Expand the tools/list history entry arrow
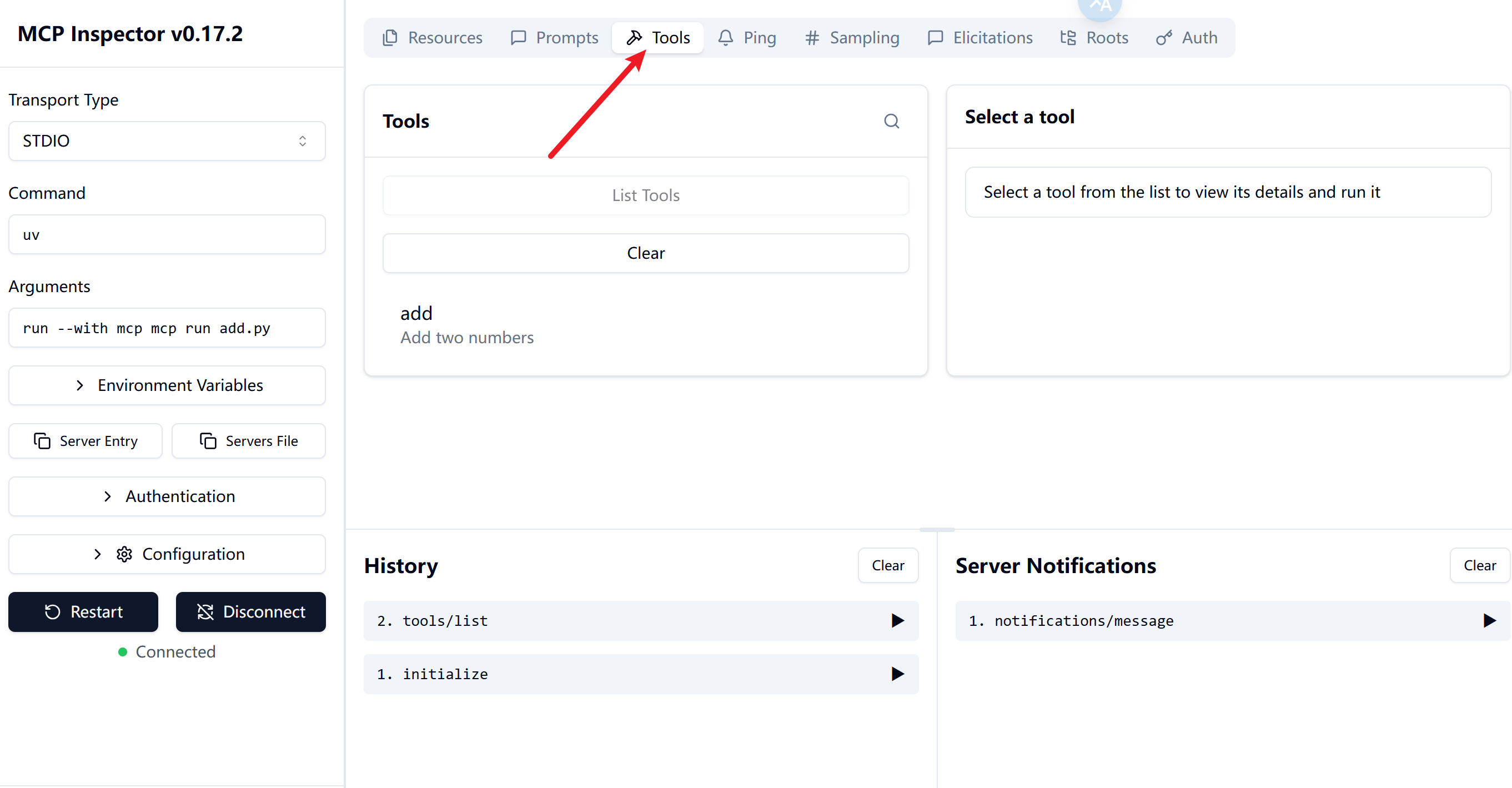The width and height of the screenshot is (1512, 788). pos(897,621)
